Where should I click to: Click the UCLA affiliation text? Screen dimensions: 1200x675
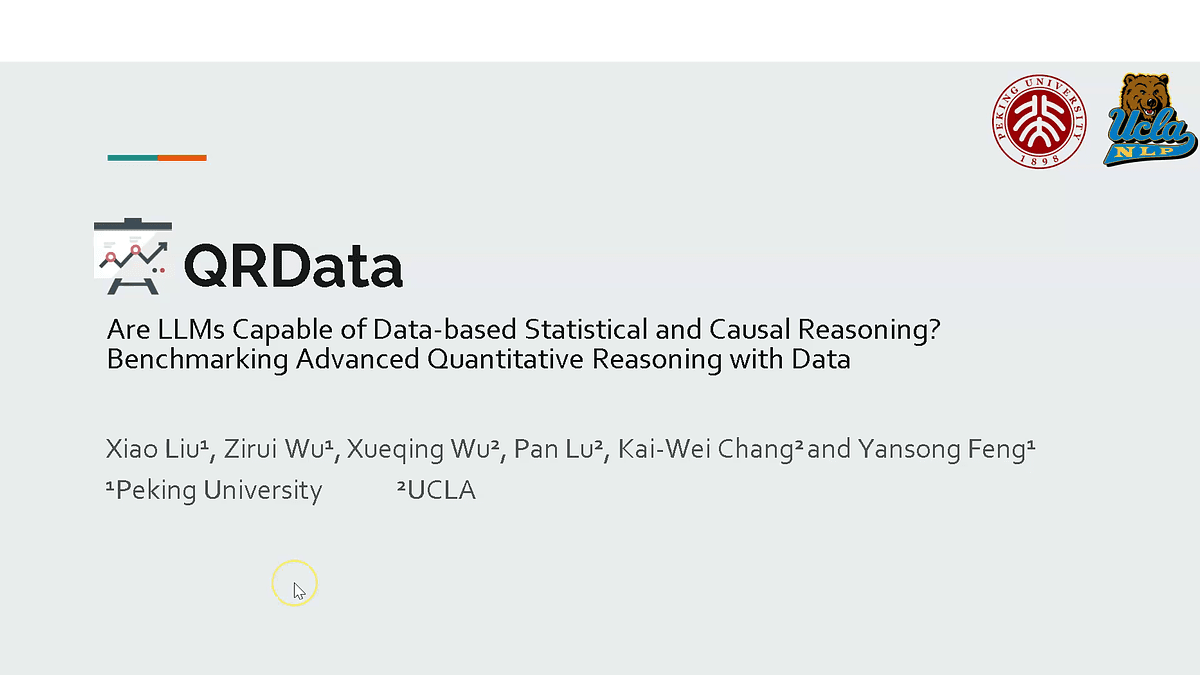pos(436,491)
